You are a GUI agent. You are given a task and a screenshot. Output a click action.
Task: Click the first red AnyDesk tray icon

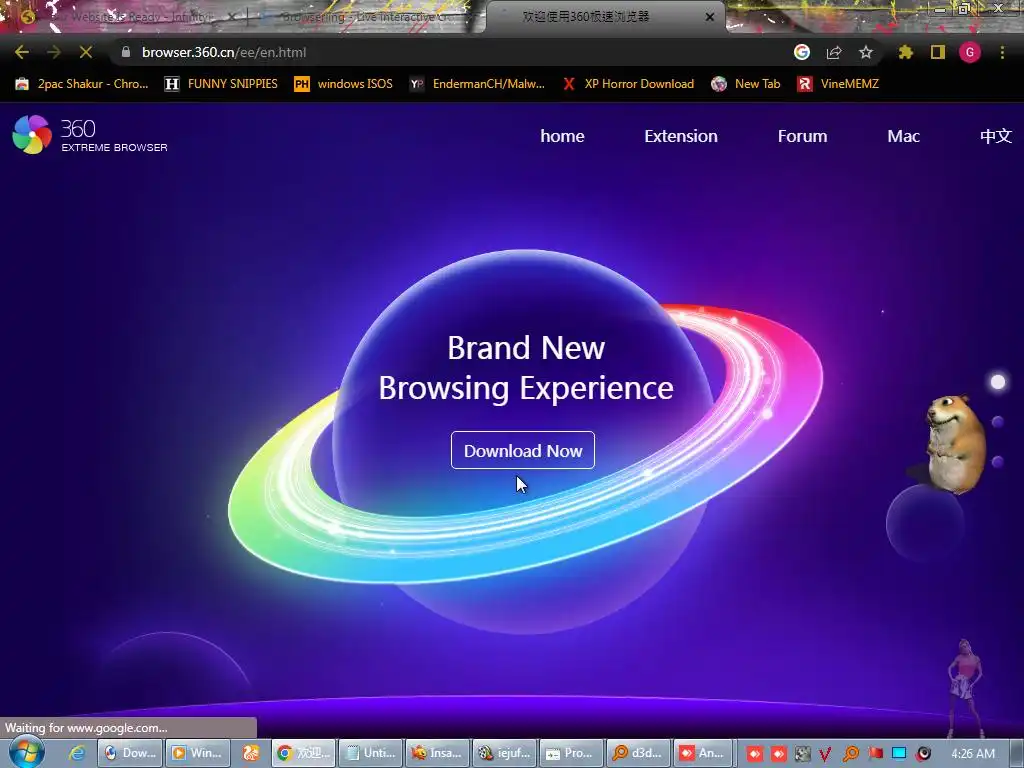point(754,754)
